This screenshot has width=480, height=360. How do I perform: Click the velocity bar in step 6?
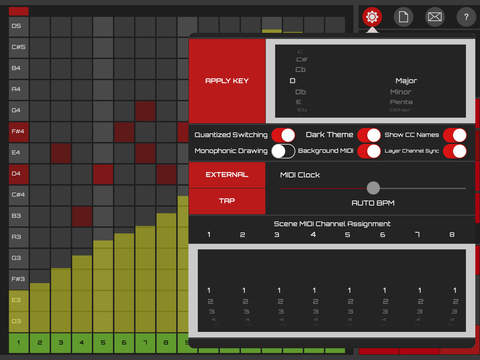(124, 283)
